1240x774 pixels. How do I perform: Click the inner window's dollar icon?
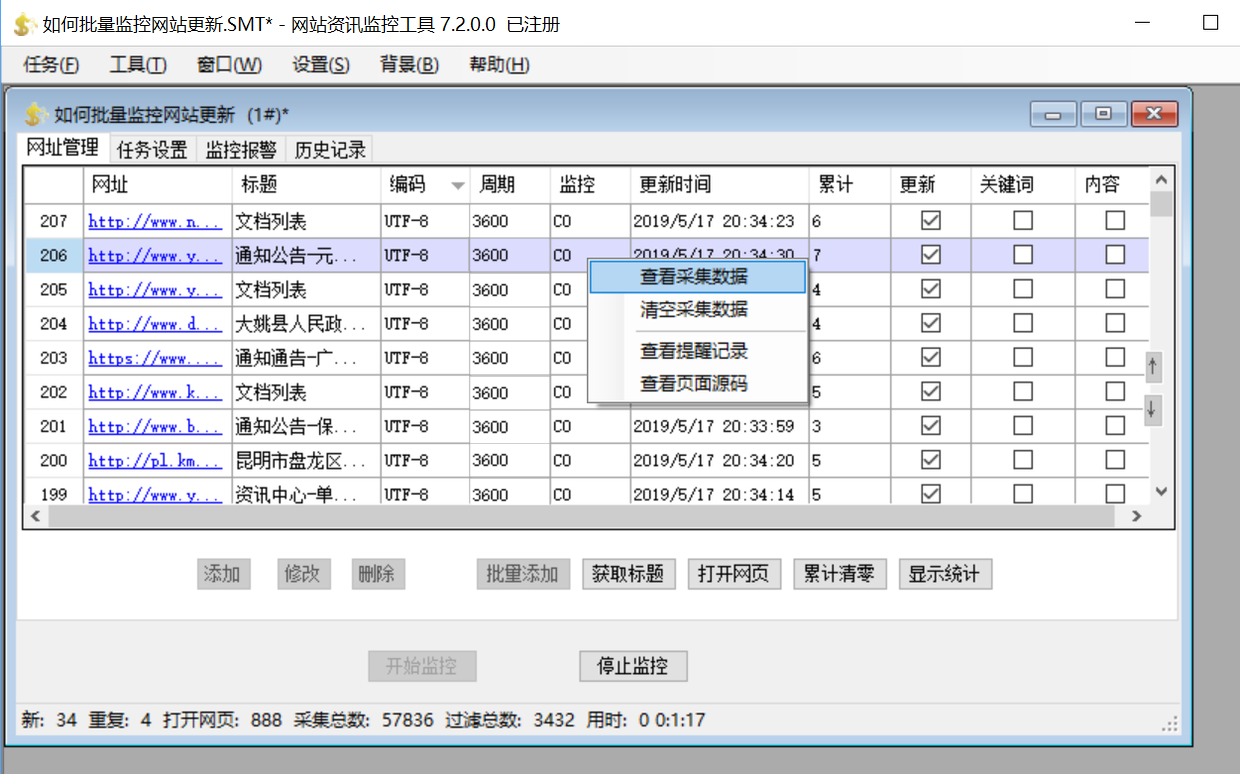(x=36, y=114)
